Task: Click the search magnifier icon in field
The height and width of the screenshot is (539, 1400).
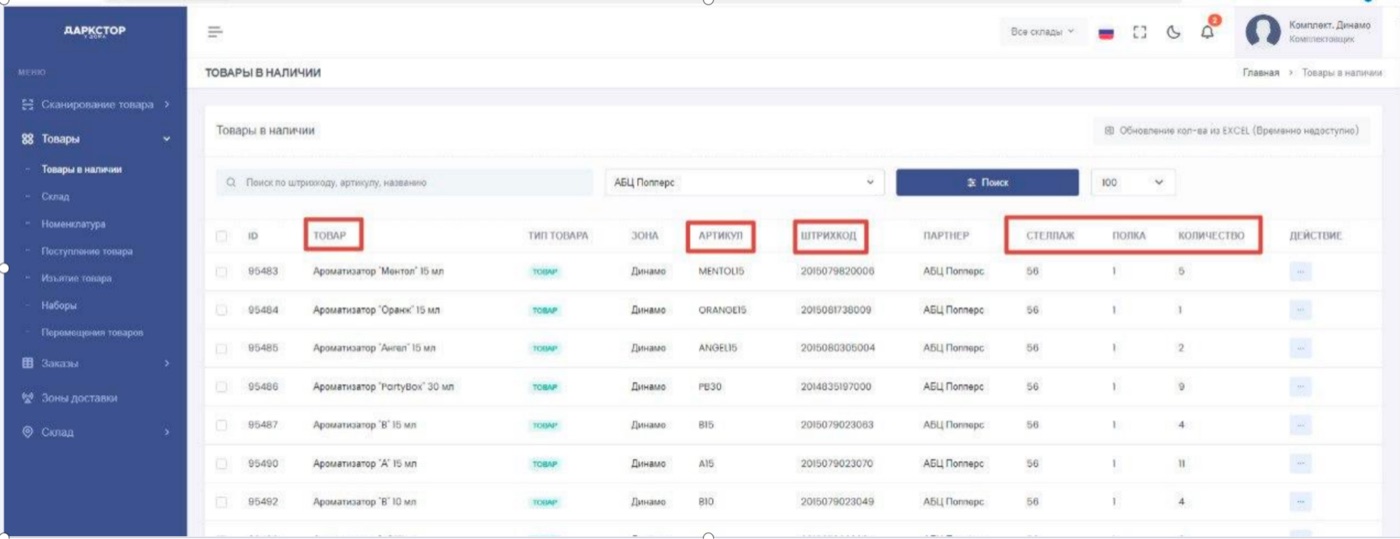Action: (231, 183)
